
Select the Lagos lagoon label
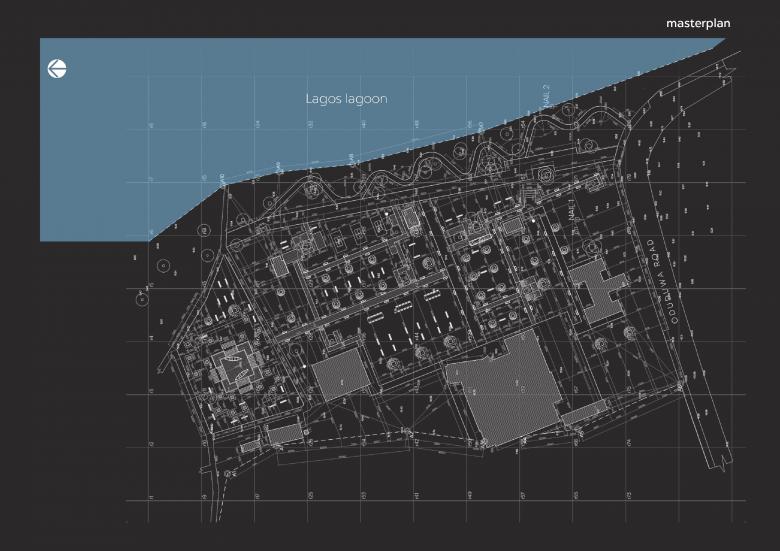346,99
